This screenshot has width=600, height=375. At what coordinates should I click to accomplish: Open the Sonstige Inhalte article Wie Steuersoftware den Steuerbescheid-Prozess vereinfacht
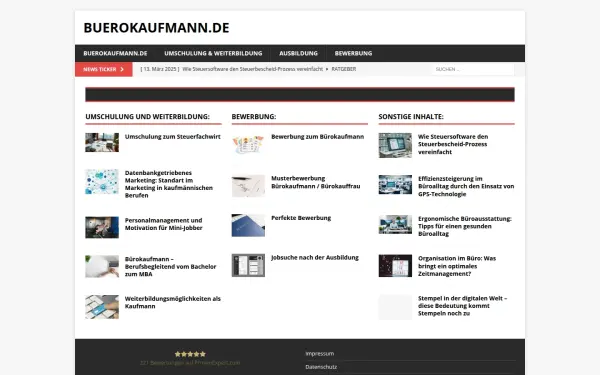(453, 144)
